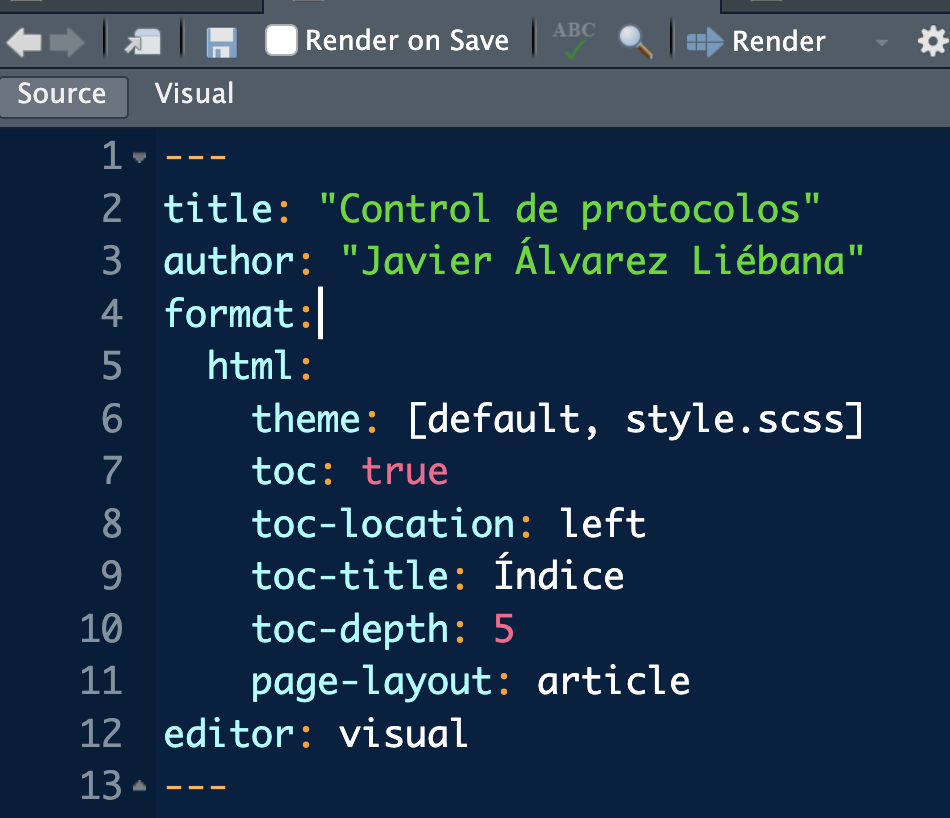Collapse YAML header fold arrow at line 1

139,158
